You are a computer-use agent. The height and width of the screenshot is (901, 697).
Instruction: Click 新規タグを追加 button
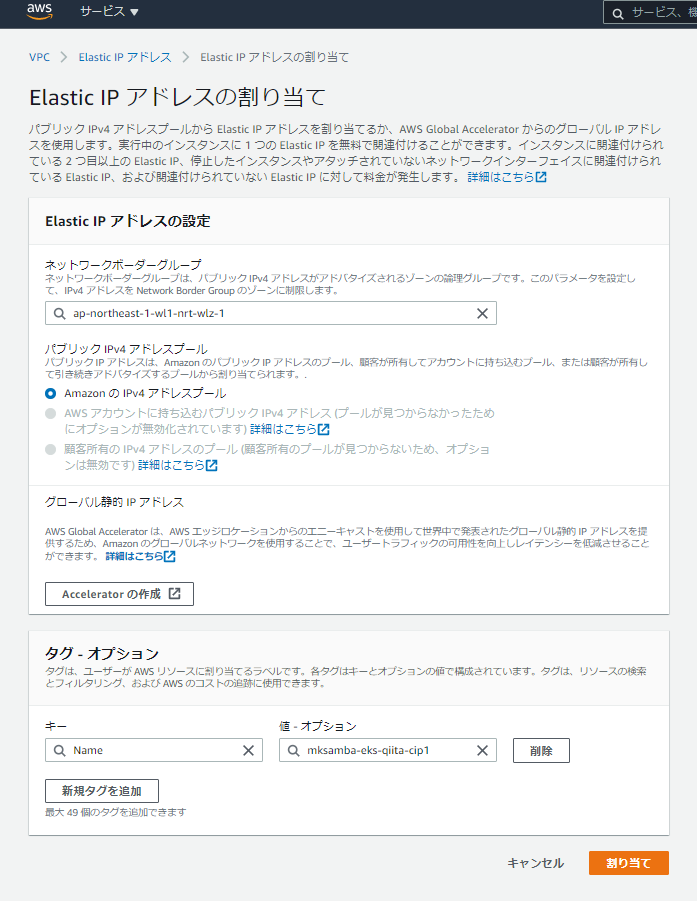point(102,791)
